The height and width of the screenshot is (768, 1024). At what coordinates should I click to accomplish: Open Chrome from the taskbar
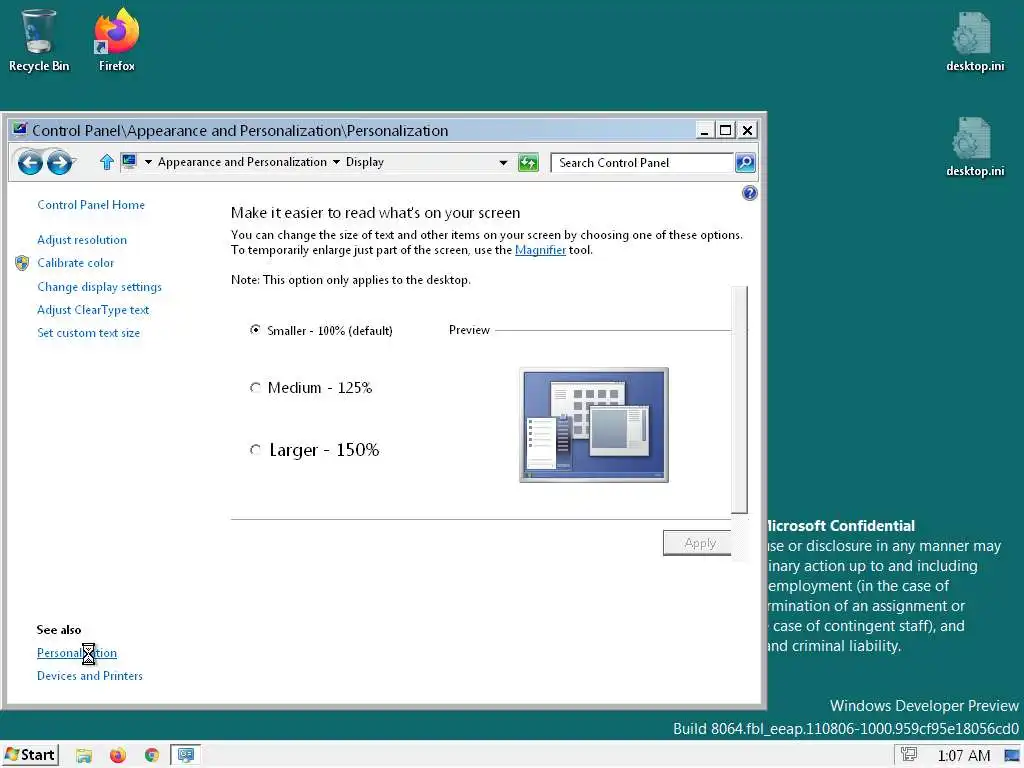pos(152,756)
